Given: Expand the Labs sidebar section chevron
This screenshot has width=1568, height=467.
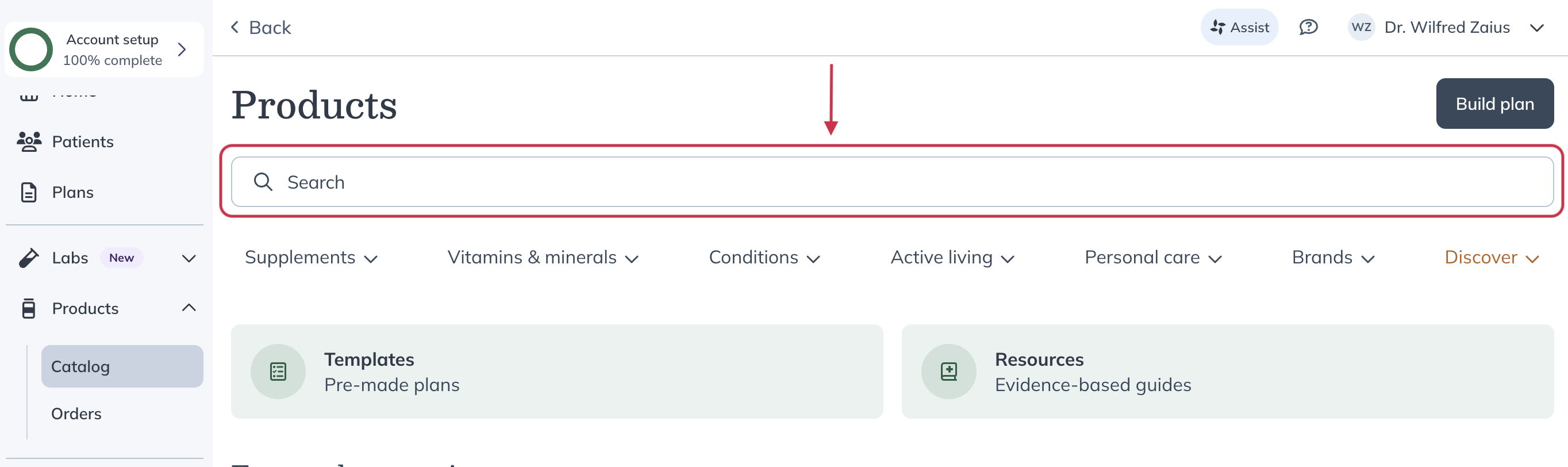Looking at the screenshot, I should (x=189, y=258).
